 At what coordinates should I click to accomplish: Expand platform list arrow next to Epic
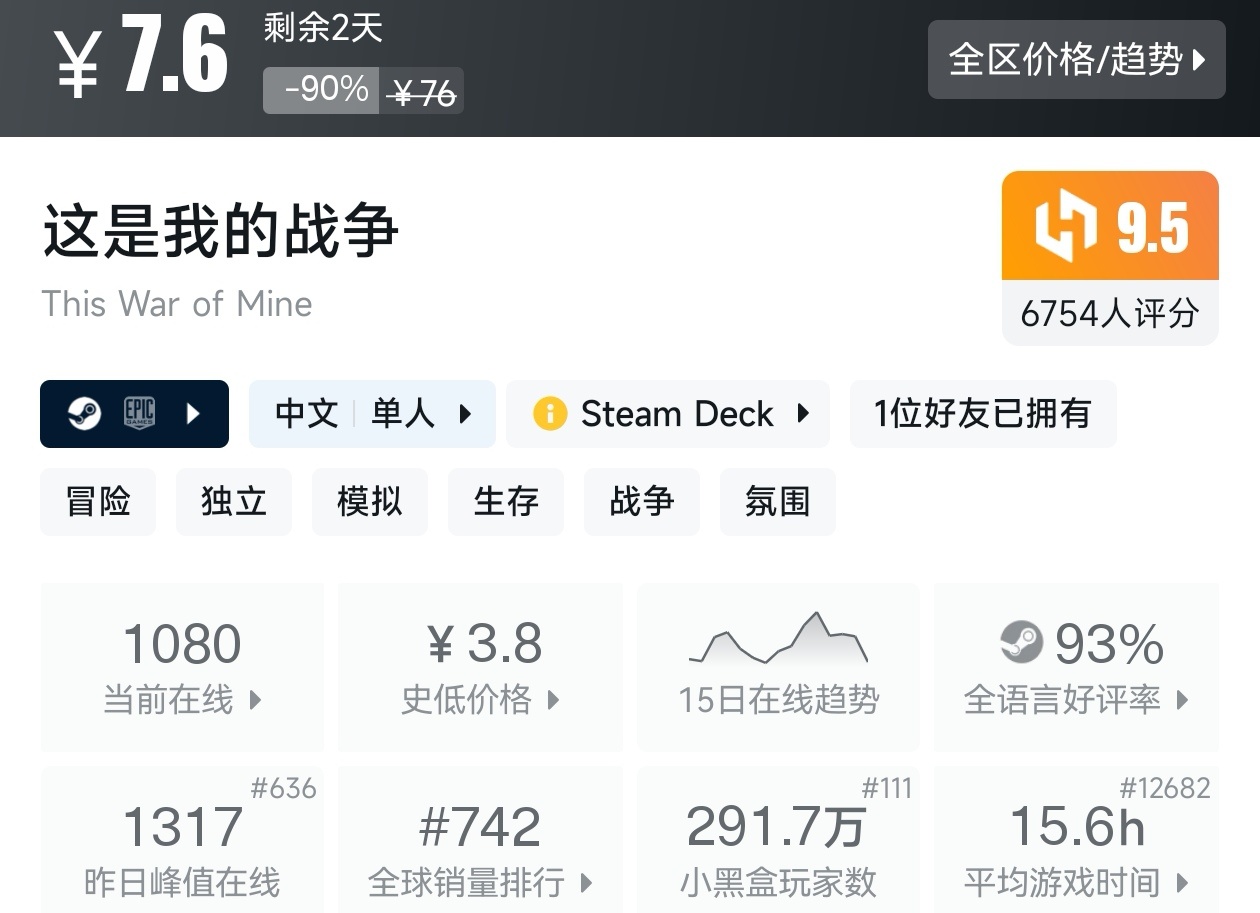point(194,414)
